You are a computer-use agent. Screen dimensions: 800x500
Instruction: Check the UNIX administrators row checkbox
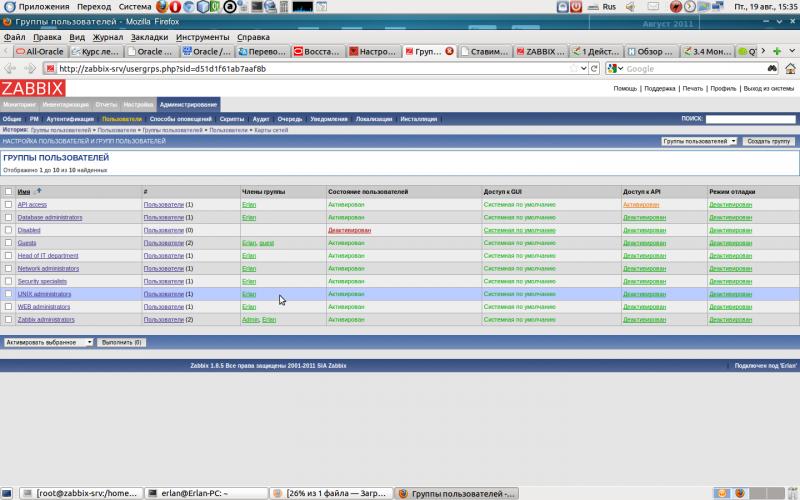click(8, 294)
